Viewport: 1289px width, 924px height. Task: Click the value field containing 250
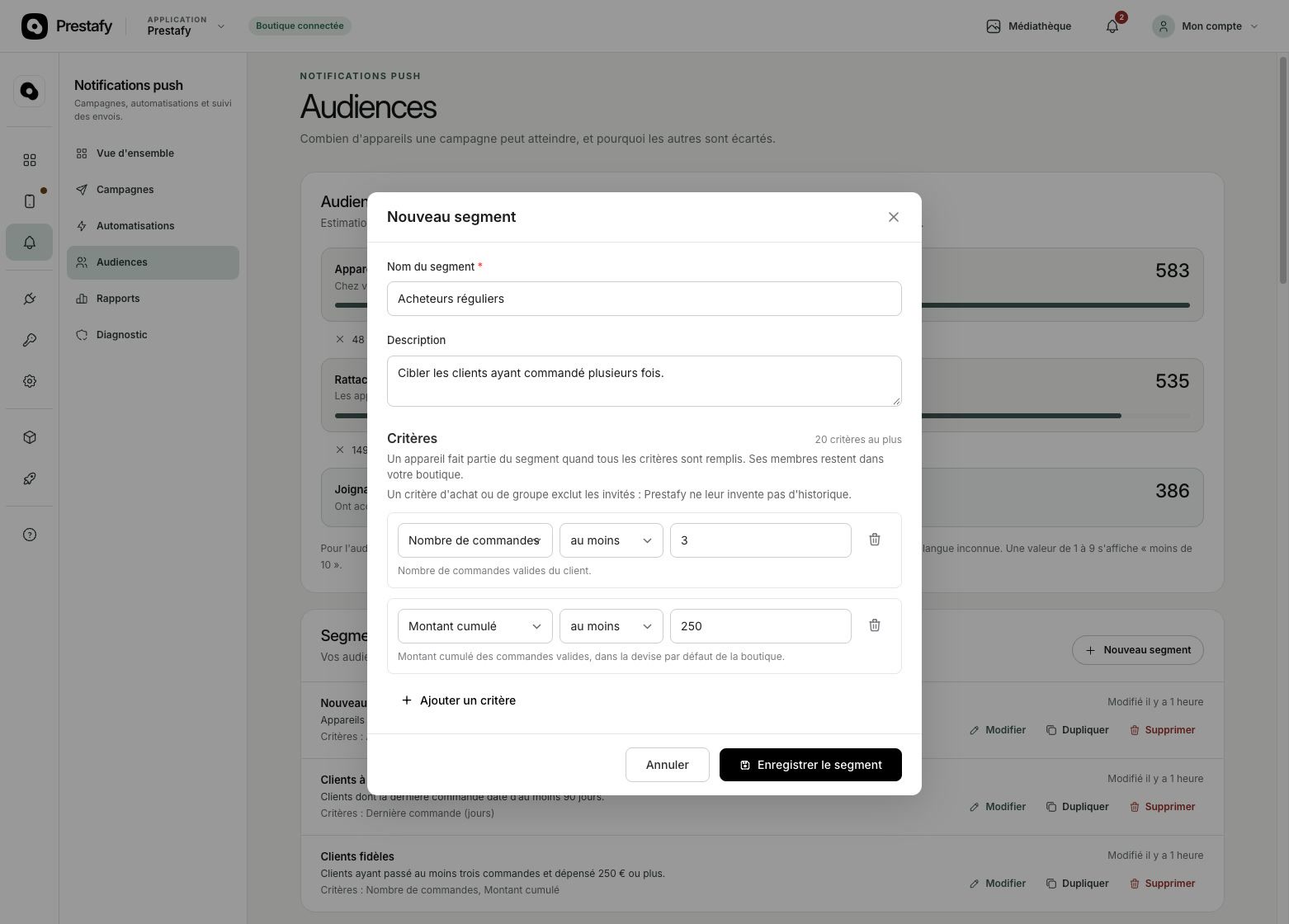tap(761, 626)
